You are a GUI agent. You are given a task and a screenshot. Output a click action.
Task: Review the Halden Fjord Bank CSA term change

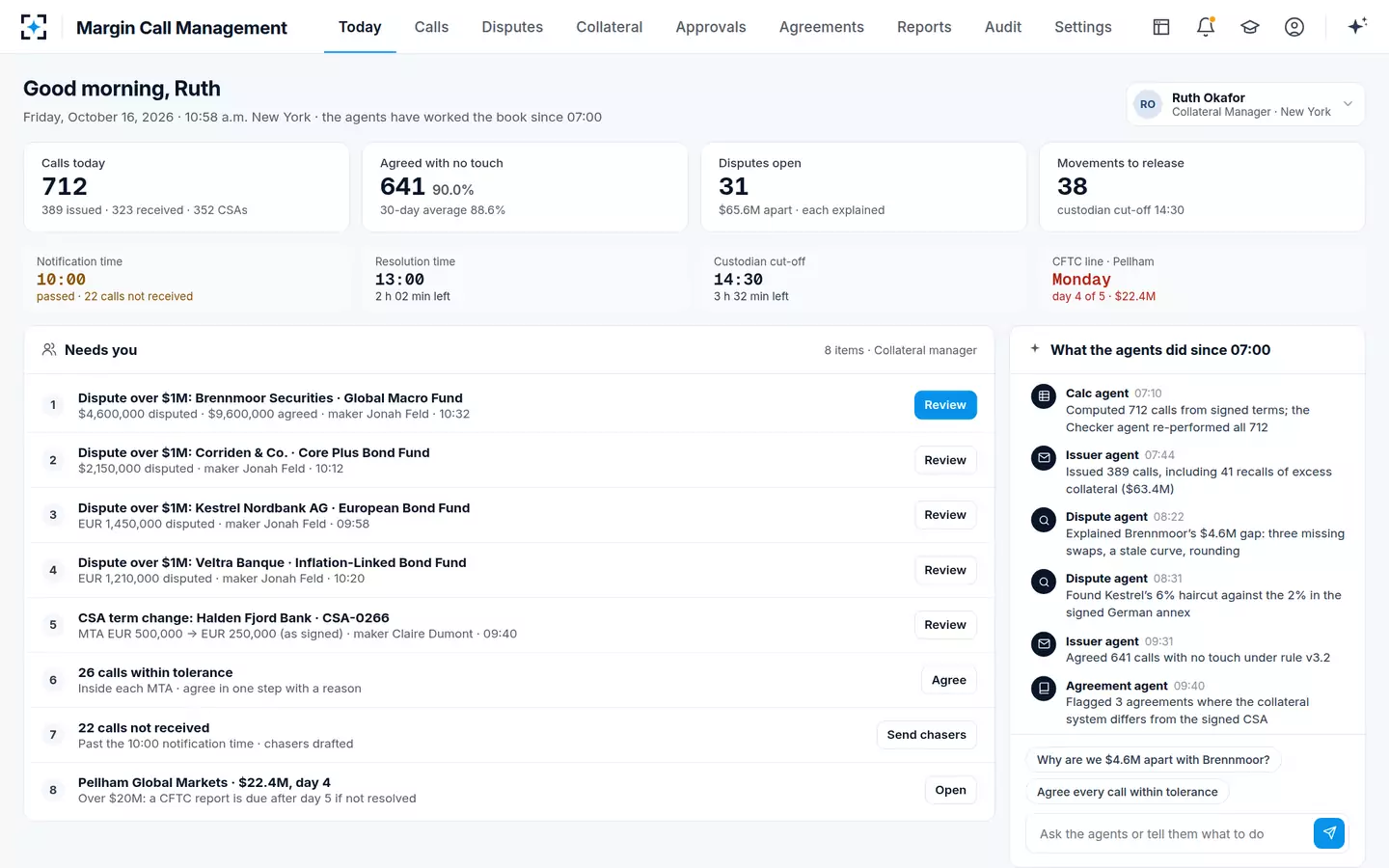945,625
